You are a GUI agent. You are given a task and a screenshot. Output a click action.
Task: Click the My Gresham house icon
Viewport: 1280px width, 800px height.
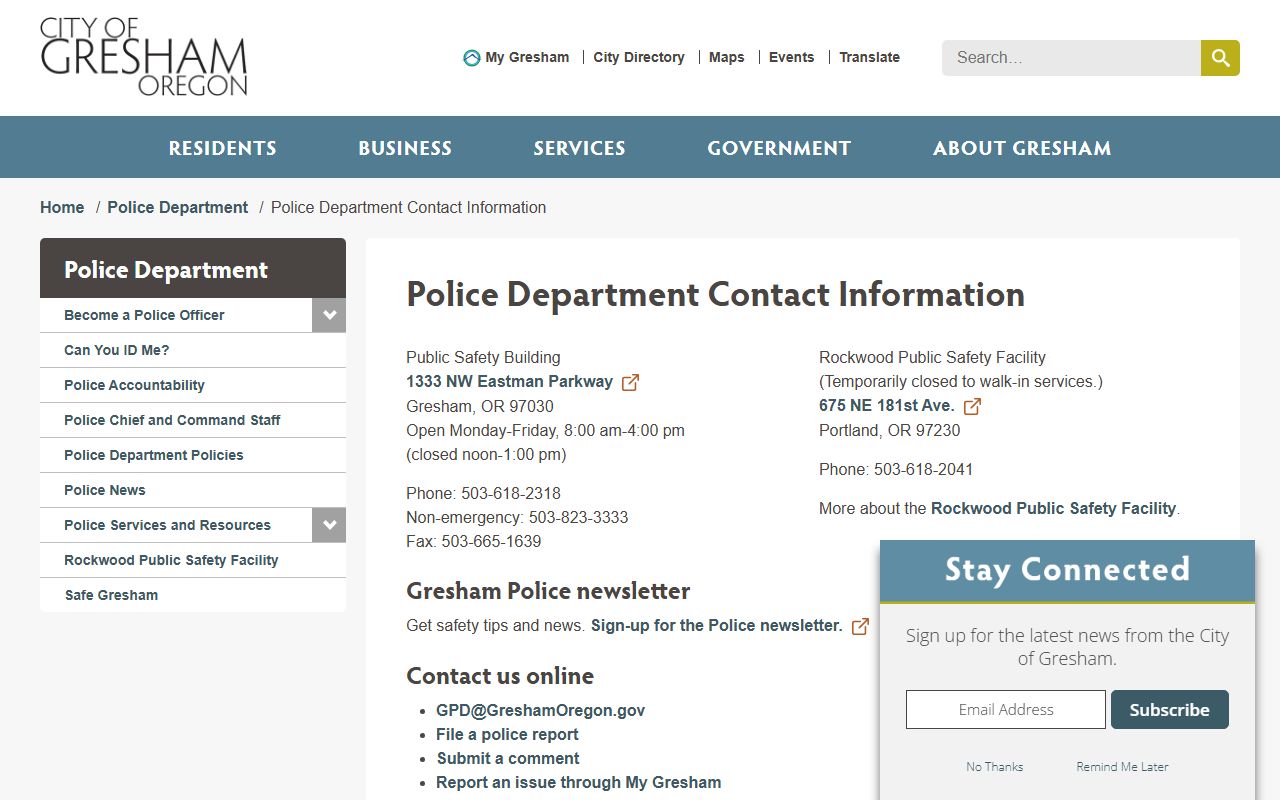click(472, 58)
